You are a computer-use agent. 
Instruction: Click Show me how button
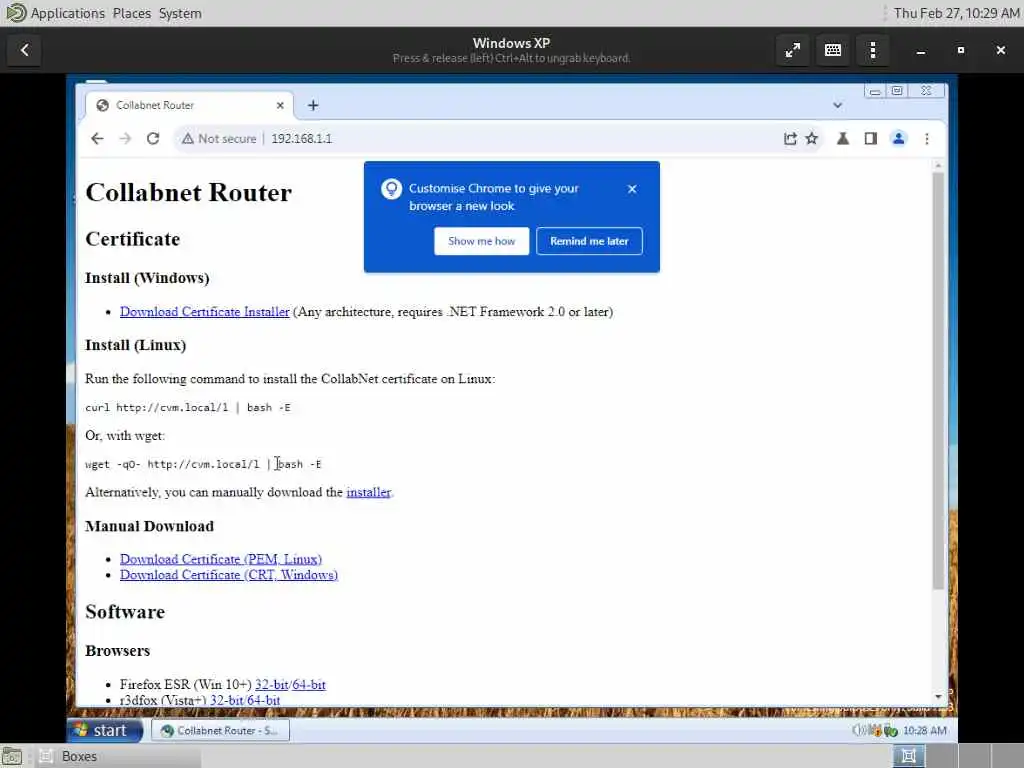coord(481,241)
